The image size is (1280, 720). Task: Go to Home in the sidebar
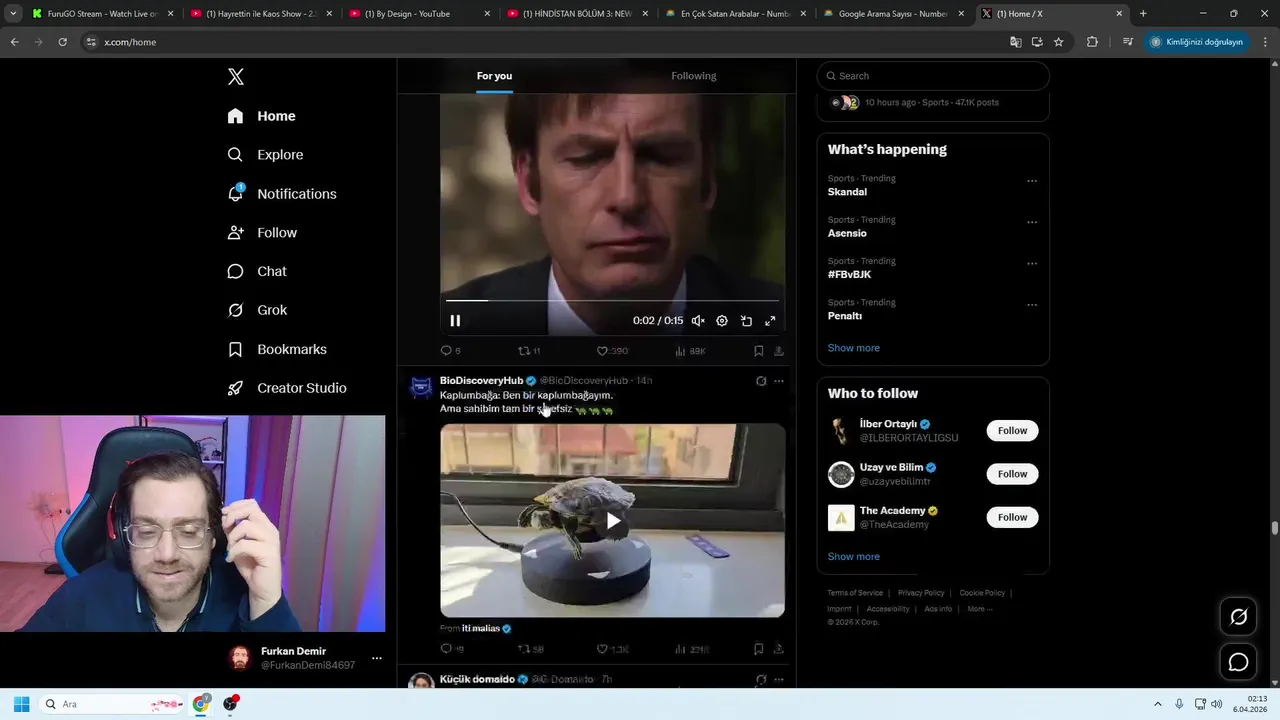262,116
